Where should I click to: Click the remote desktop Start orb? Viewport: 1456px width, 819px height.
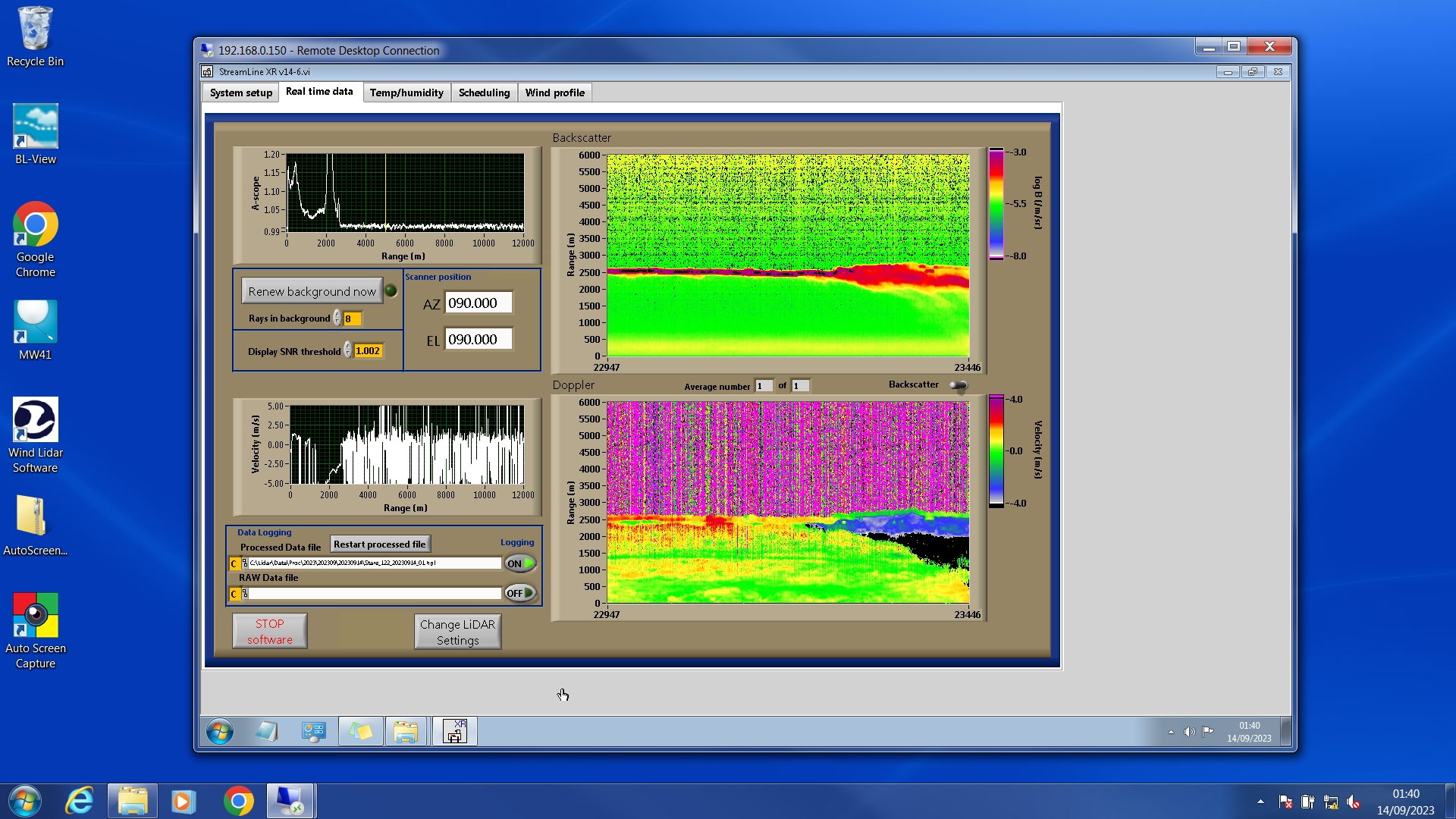(x=220, y=732)
